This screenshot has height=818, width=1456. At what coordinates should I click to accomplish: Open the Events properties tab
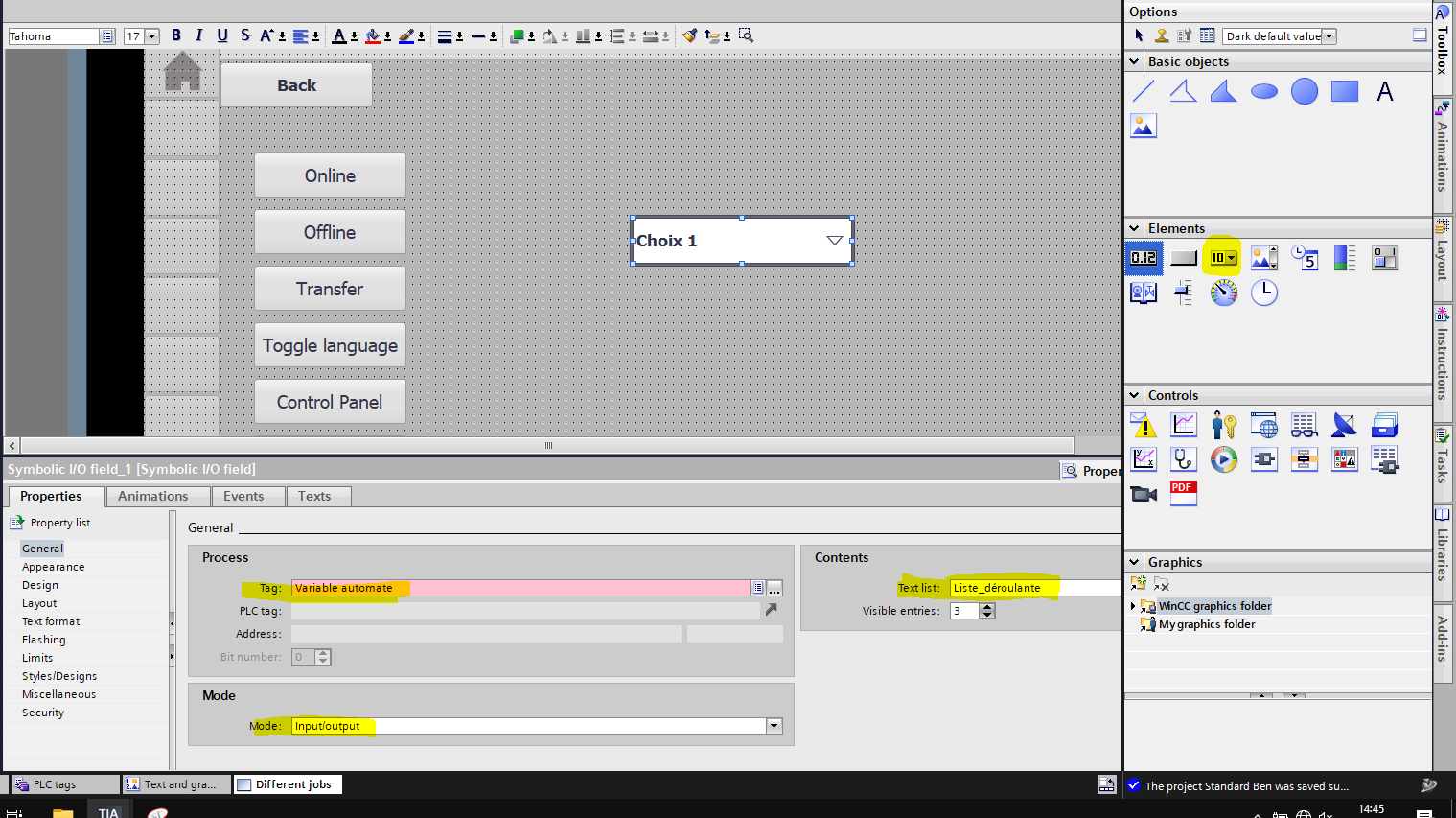click(243, 496)
